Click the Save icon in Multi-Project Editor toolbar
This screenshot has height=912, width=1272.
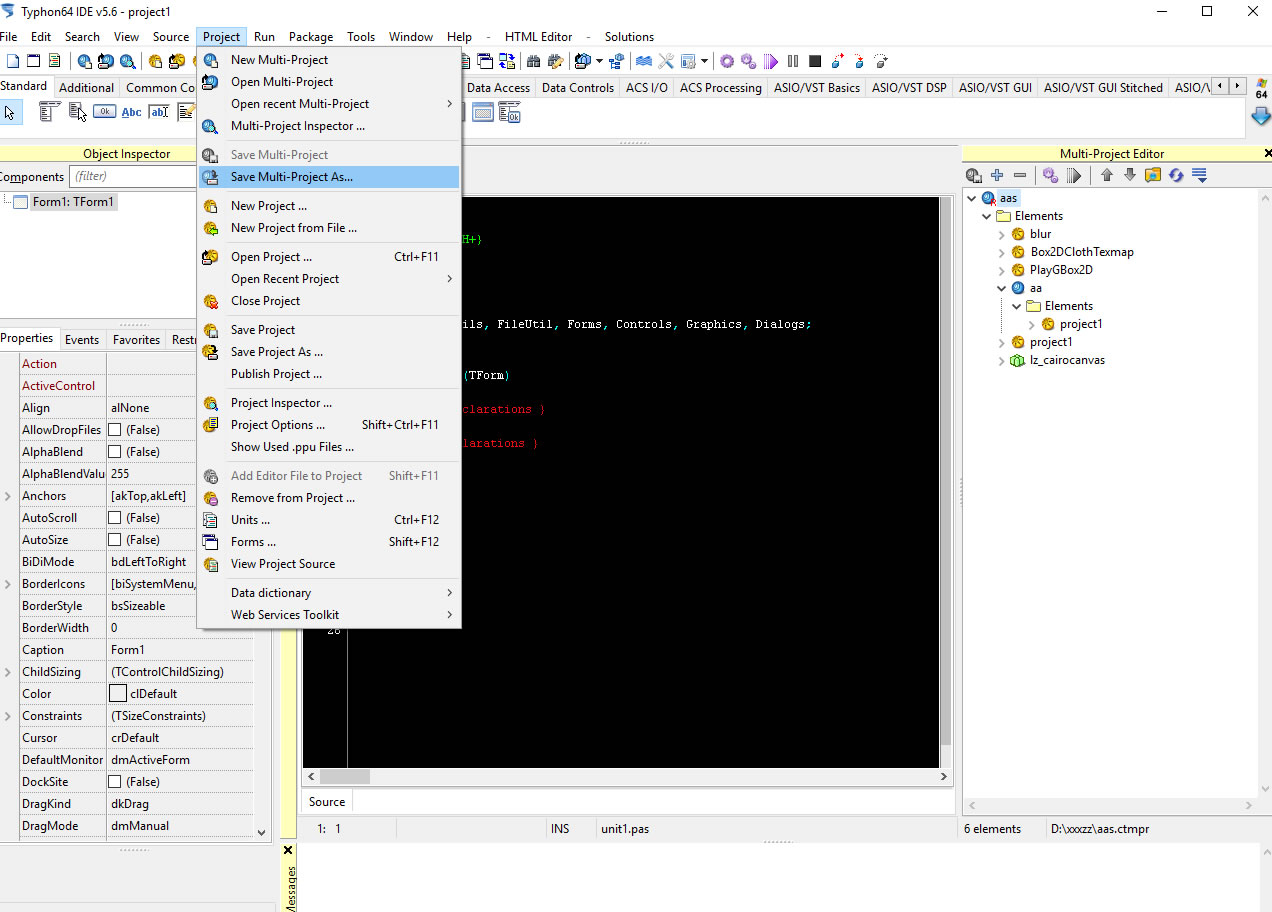973,176
